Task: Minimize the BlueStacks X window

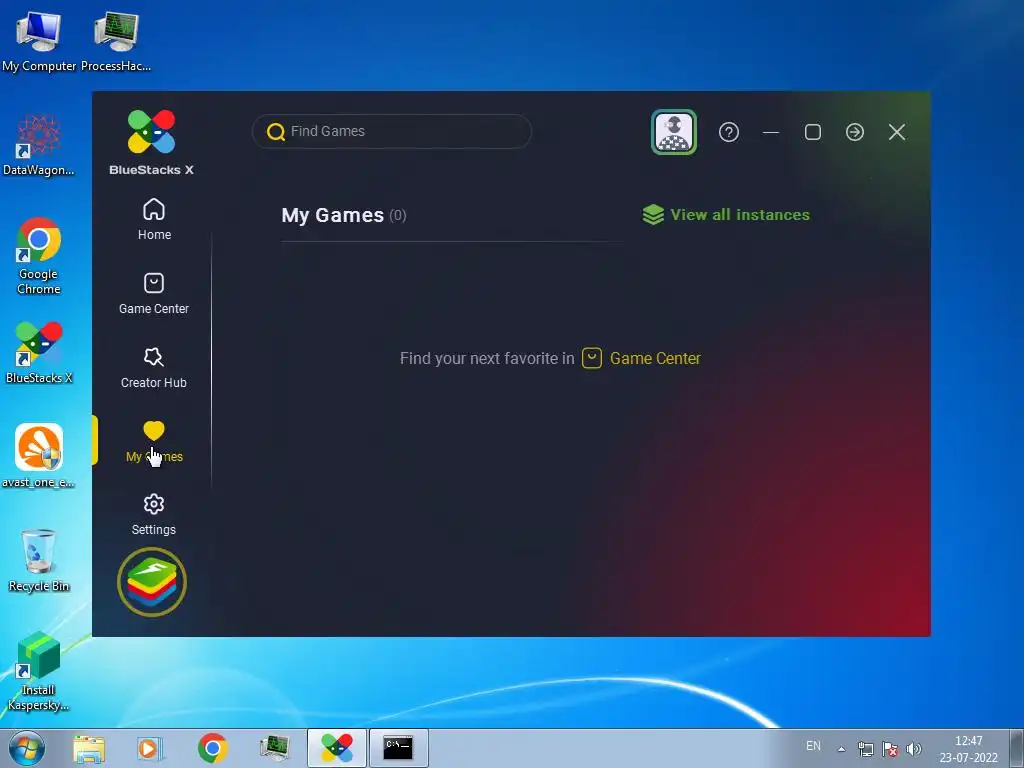Action: (x=771, y=132)
